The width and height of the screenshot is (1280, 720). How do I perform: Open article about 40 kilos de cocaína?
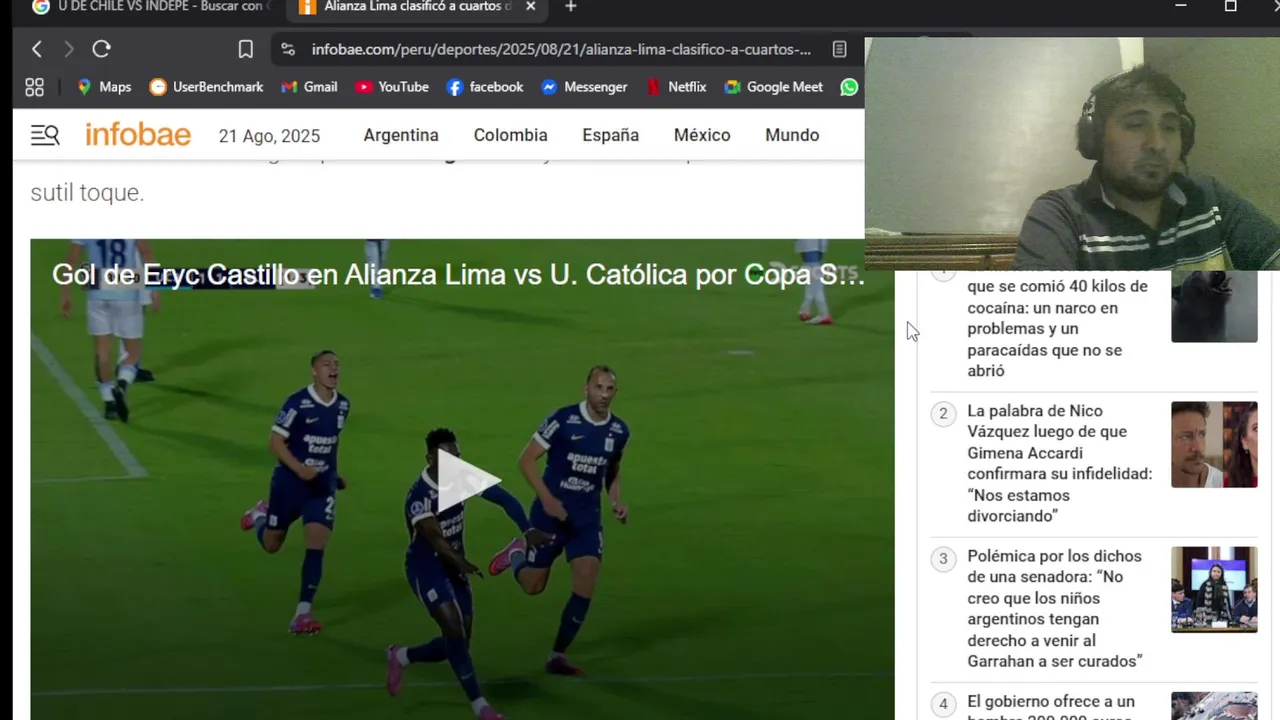pyautogui.click(x=1057, y=328)
